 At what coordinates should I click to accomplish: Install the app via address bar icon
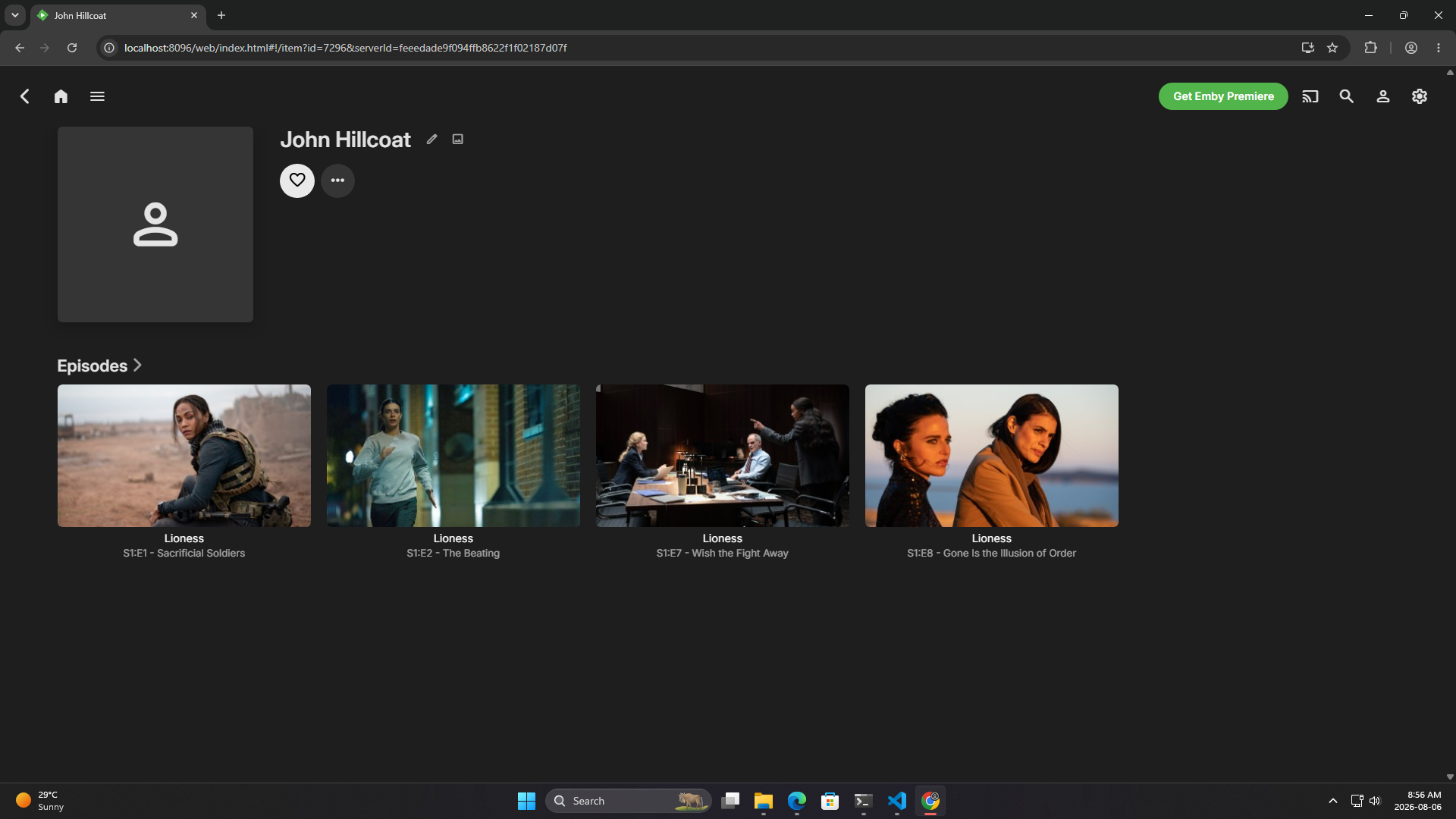tap(1308, 48)
